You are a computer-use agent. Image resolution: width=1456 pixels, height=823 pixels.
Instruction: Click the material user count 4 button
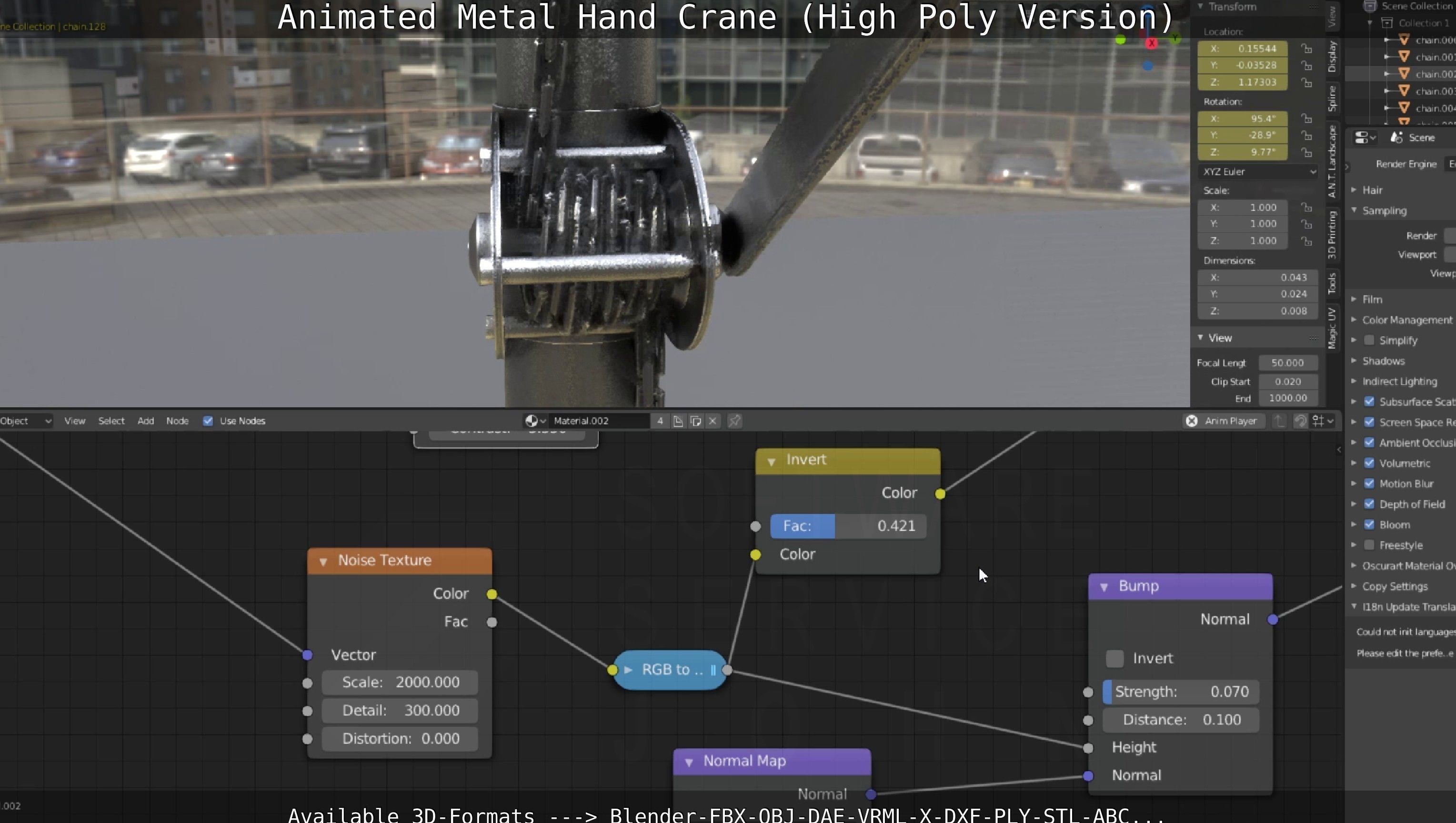coord(660,421)
